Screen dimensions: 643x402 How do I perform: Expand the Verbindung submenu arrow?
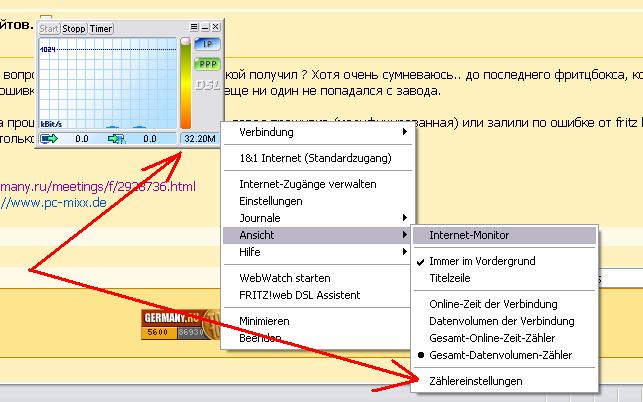(x=405, y=132)
